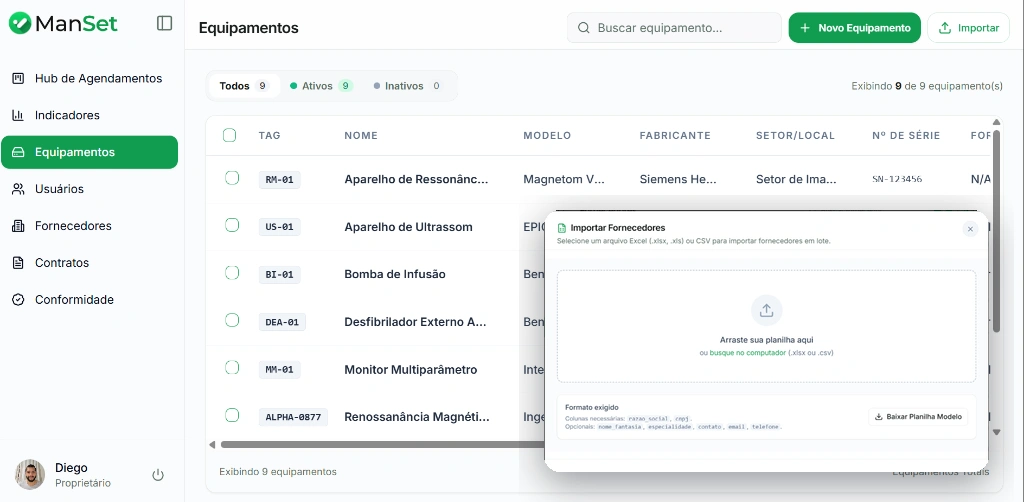Click the Hub de Agendamentos sidebar icon
This screenshot has height=502, width=1024.
click(18, 78)
